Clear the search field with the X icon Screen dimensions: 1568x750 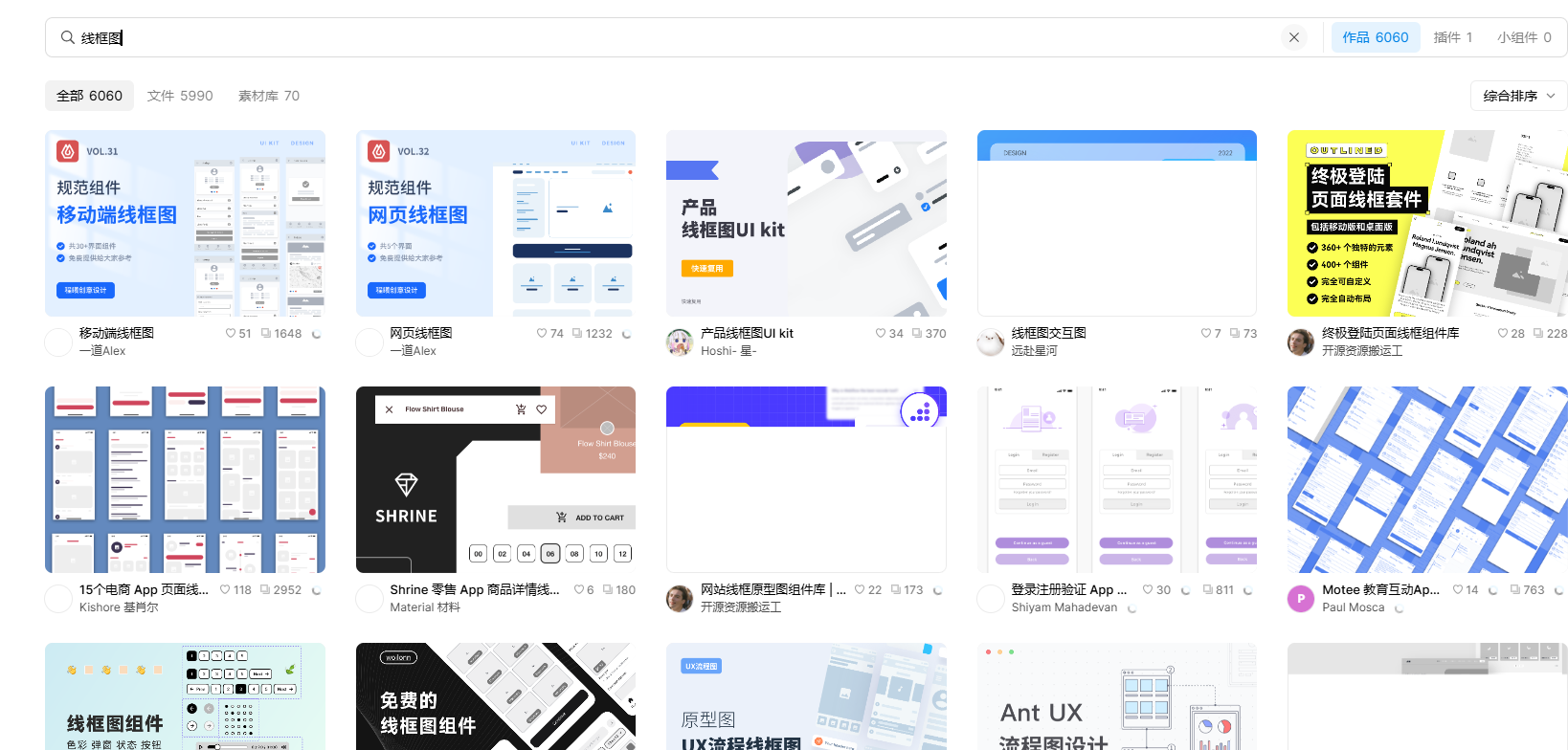click(1294, 37)
